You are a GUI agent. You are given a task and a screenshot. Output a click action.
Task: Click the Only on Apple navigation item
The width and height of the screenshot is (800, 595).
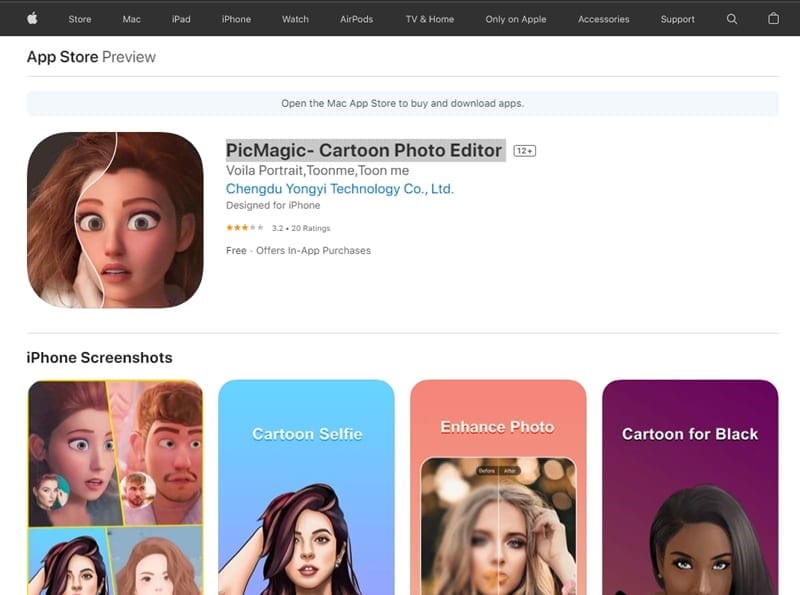(x=515, y=18)
